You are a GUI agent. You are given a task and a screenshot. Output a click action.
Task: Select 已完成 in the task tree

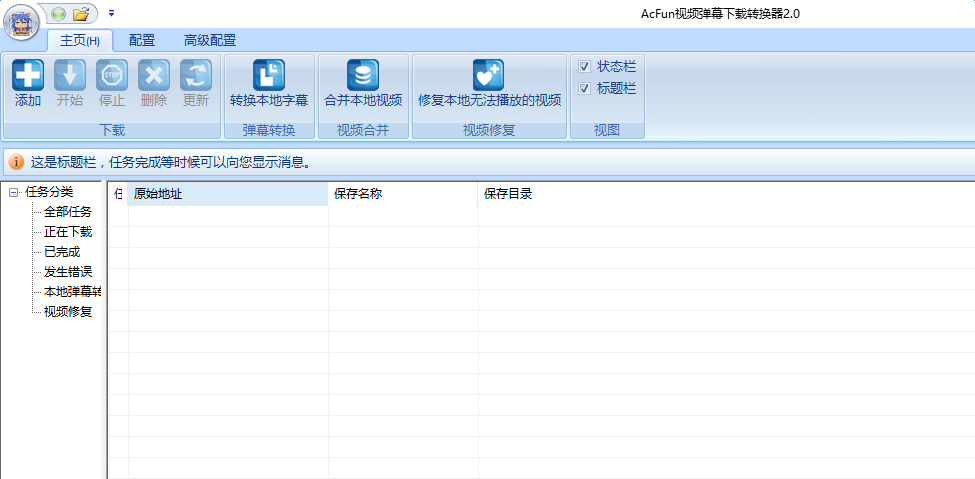click(x=62, y=252)
